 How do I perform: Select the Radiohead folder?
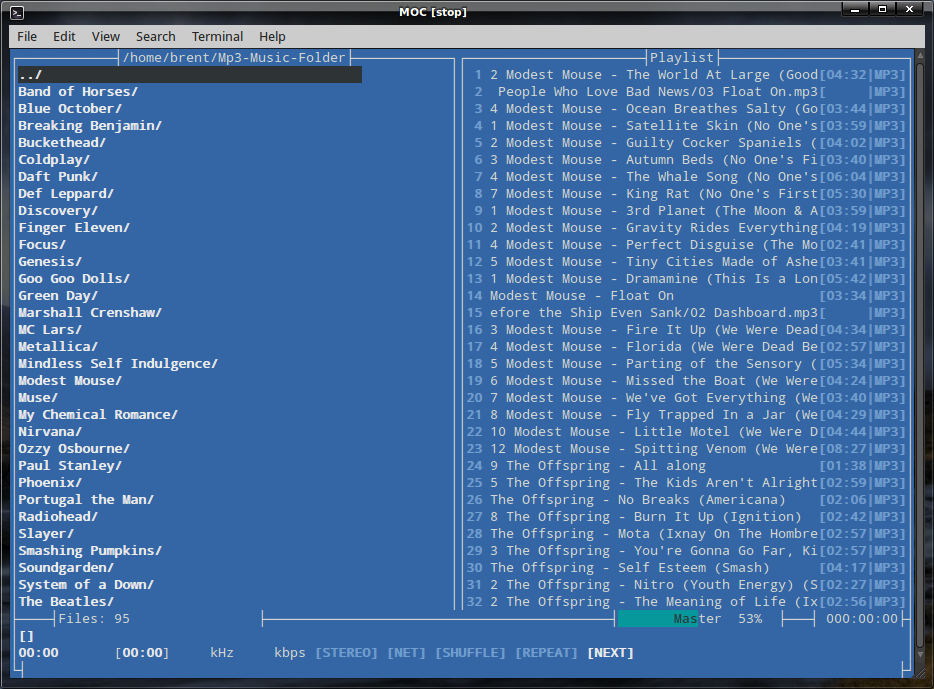coord(58,516)
